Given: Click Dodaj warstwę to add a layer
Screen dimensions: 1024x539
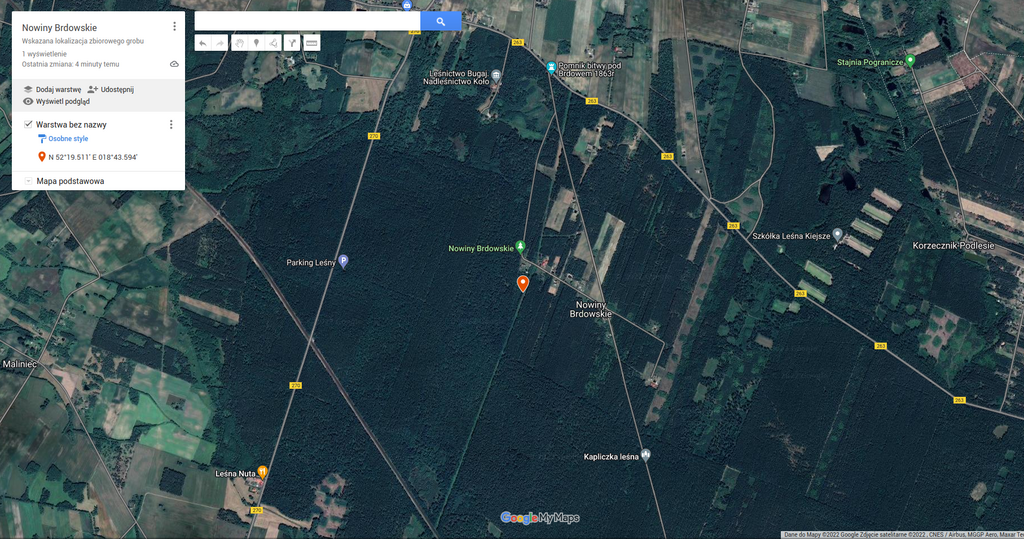Looking at the screenshot, I should tap(52, 89).
